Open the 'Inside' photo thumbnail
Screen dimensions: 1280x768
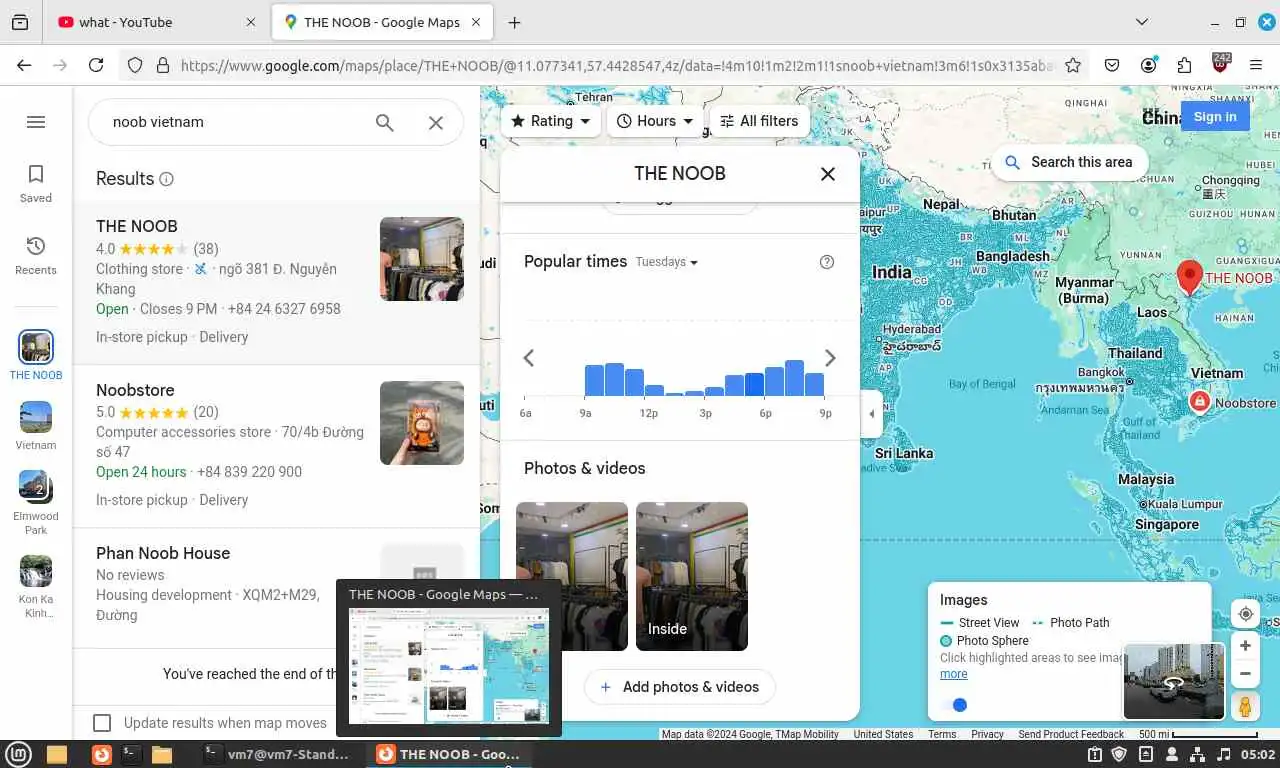click(692, 576)
